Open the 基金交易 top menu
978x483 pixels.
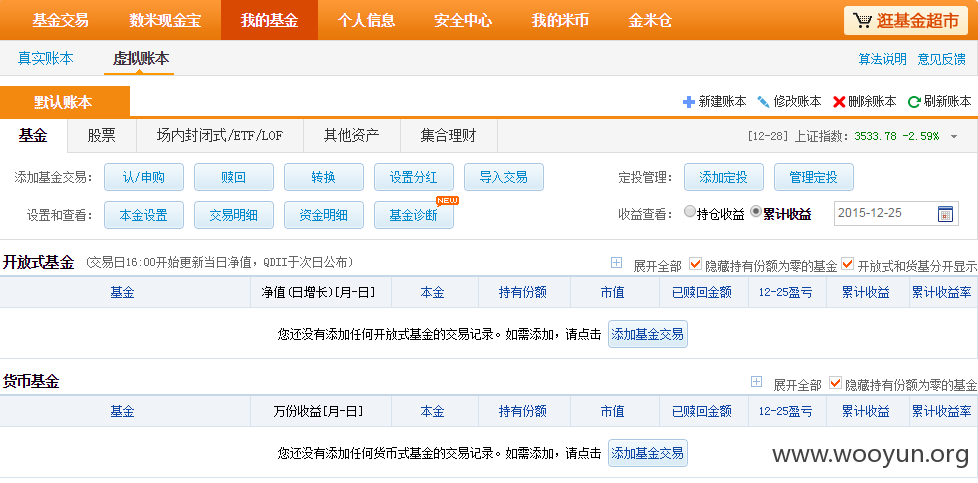pos(61,21)
